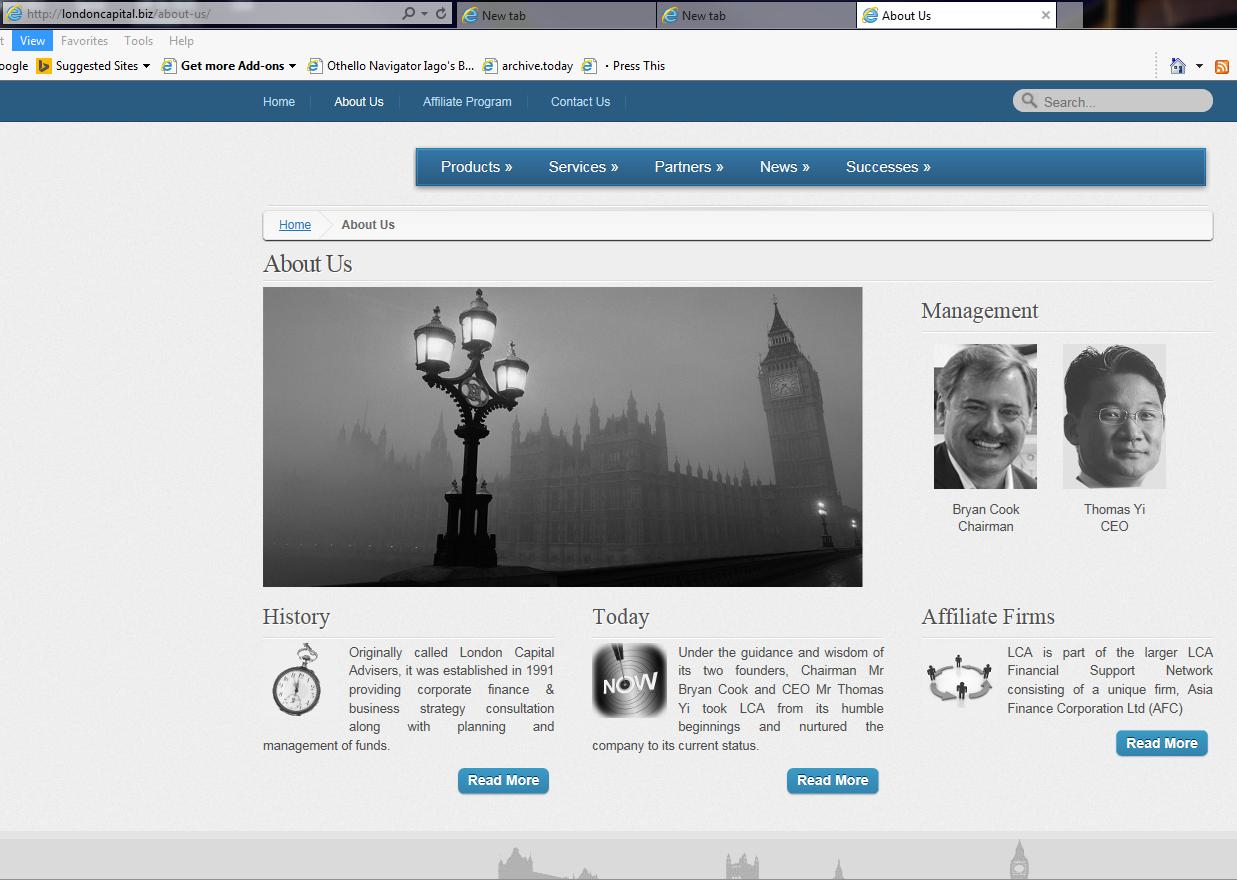Open the address bar autocomplete dropdown arrow
Viewport: 1237px width, 880px height.
[x=425, y=14]
